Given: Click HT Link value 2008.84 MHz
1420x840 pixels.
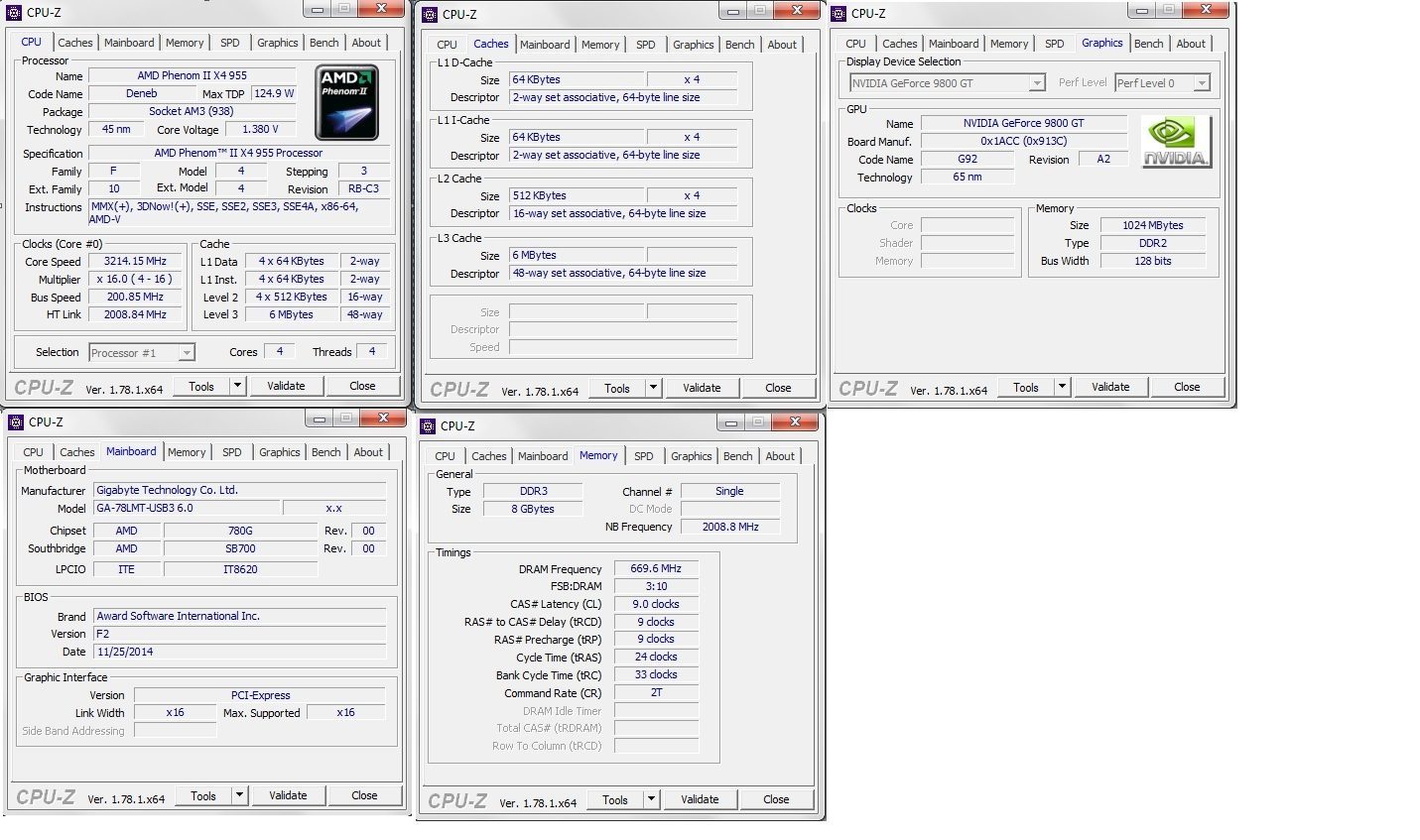Looking at the screenshot, I should tap(135, 314).
